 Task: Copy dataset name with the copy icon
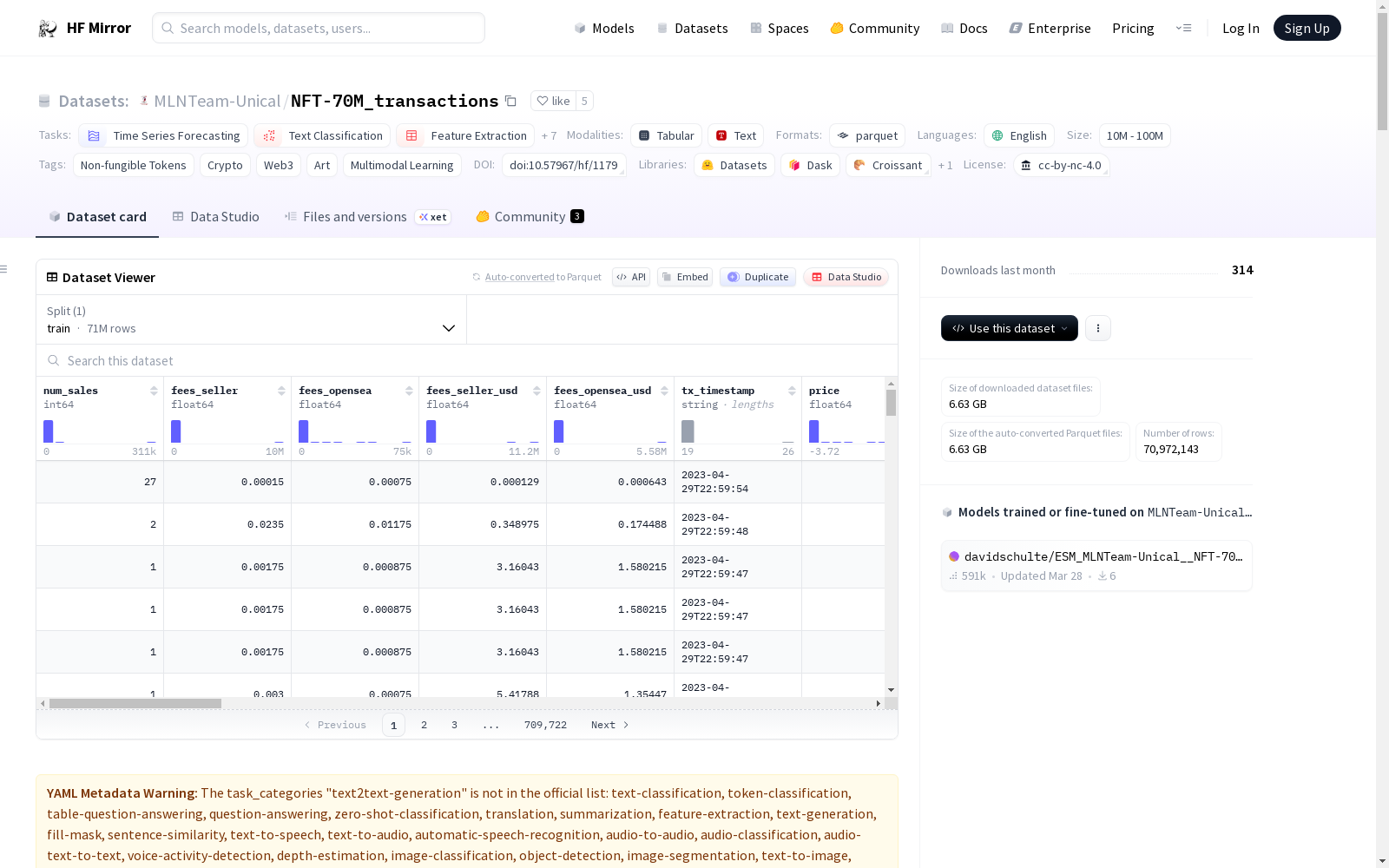pos(510,102)
